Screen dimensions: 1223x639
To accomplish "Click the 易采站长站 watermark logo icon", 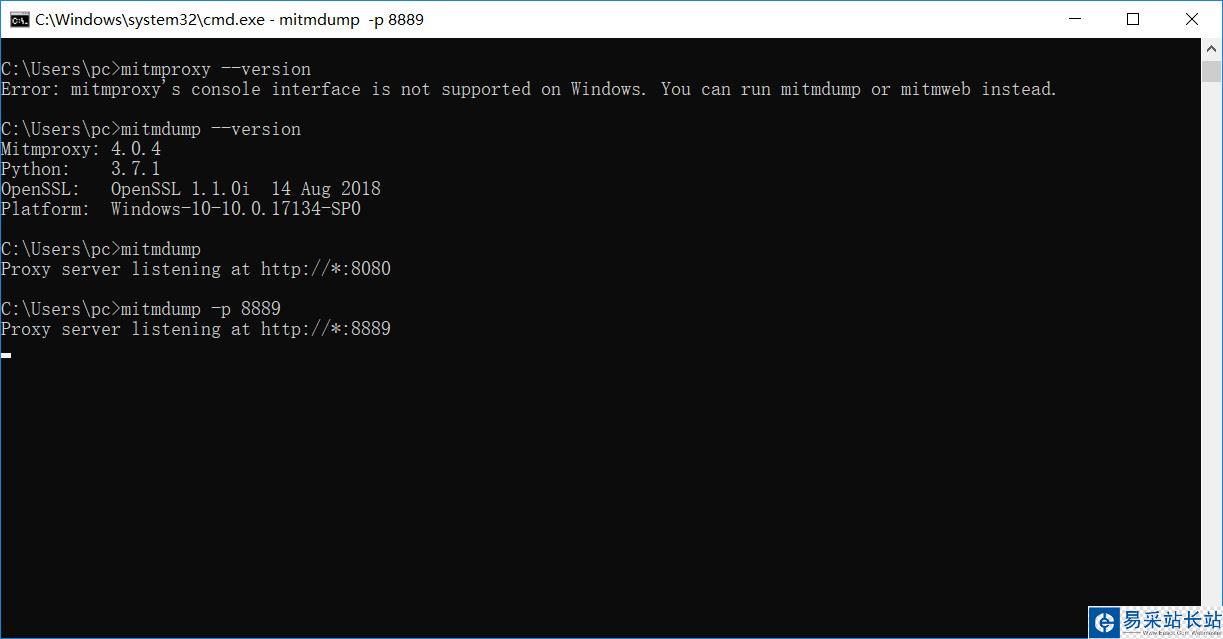I will 1104,622.
